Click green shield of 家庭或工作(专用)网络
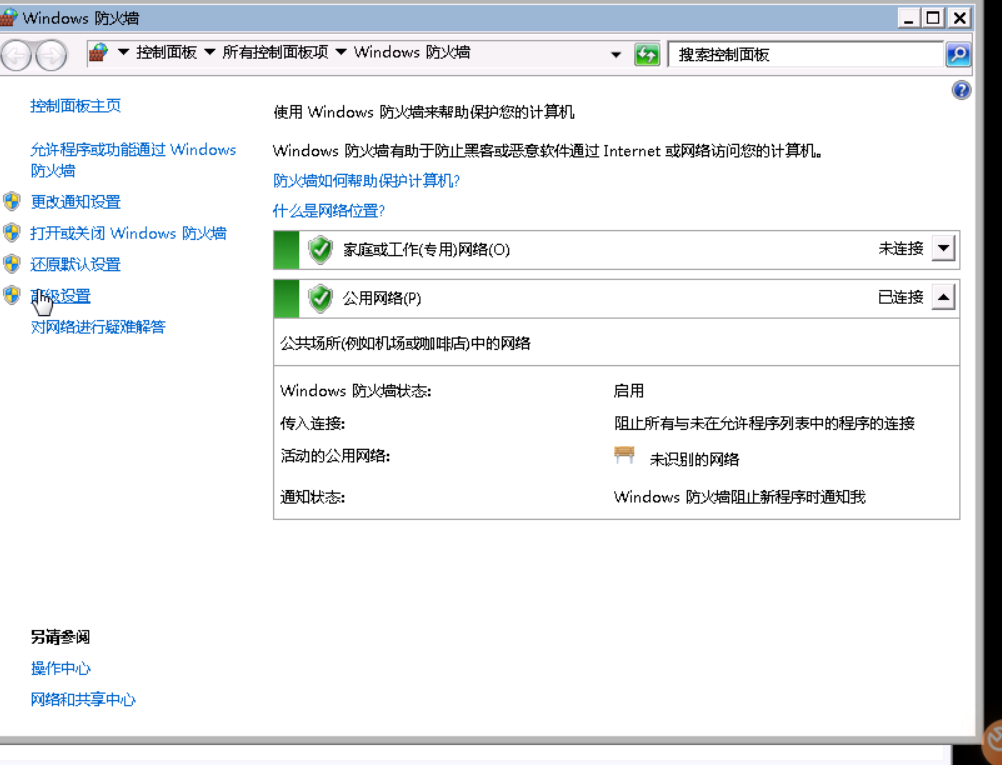 click(x=320, y=249)
